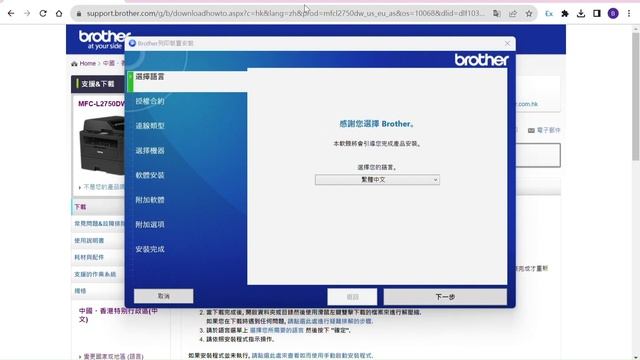This screenshot has height=360, width=640.
Task: Click the 選擇您所需要的語言 link
Action: click(277, 330)
